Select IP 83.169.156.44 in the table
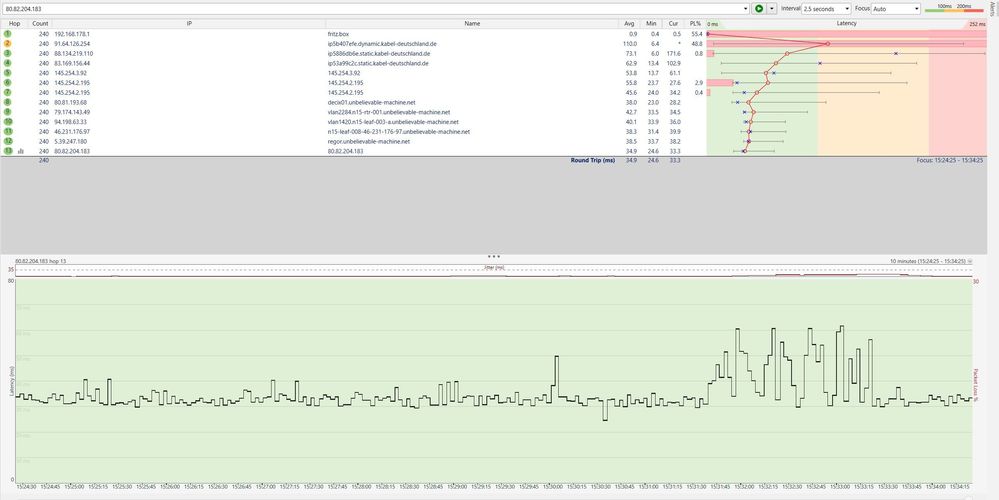The width and height of the screenshot is (999, 500). point(72,63)
